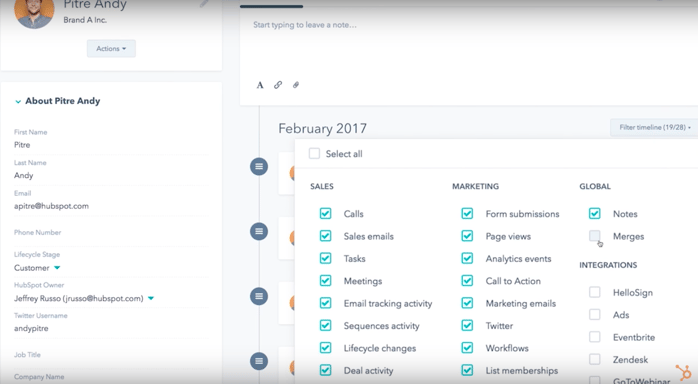This screenshot has height=384, width=698.
Task: Collapse the About Pitre Andy section
Action: 18,101
